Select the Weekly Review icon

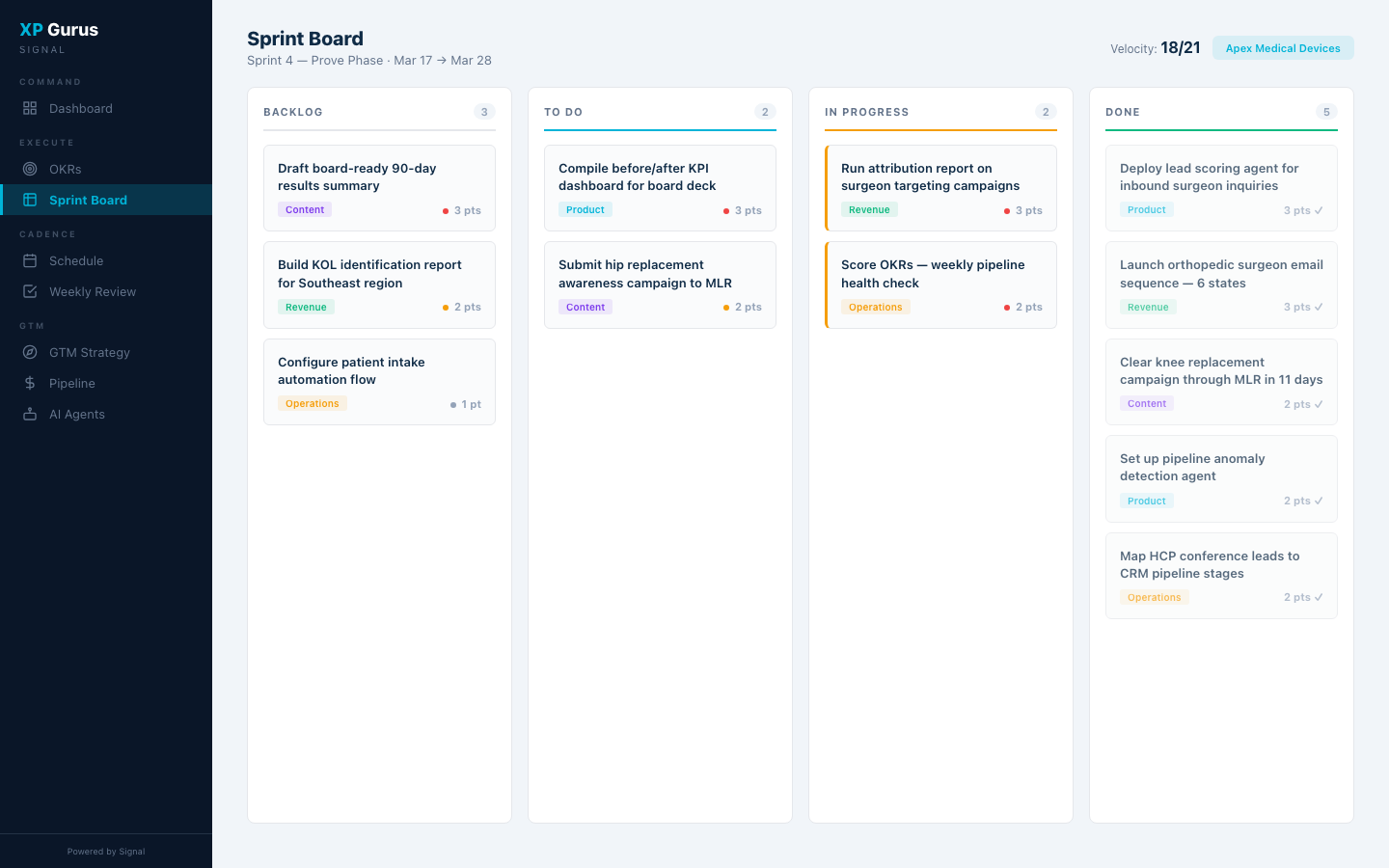pyautogui.click(x=30, y=291)
